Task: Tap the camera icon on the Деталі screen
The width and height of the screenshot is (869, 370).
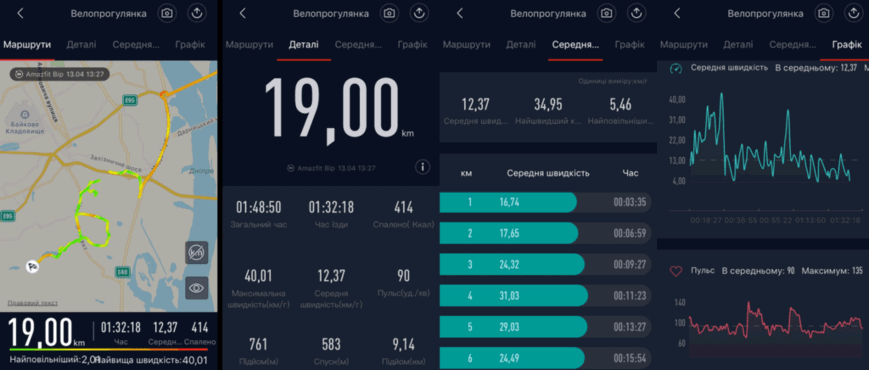Action: [x=389, y=13]
